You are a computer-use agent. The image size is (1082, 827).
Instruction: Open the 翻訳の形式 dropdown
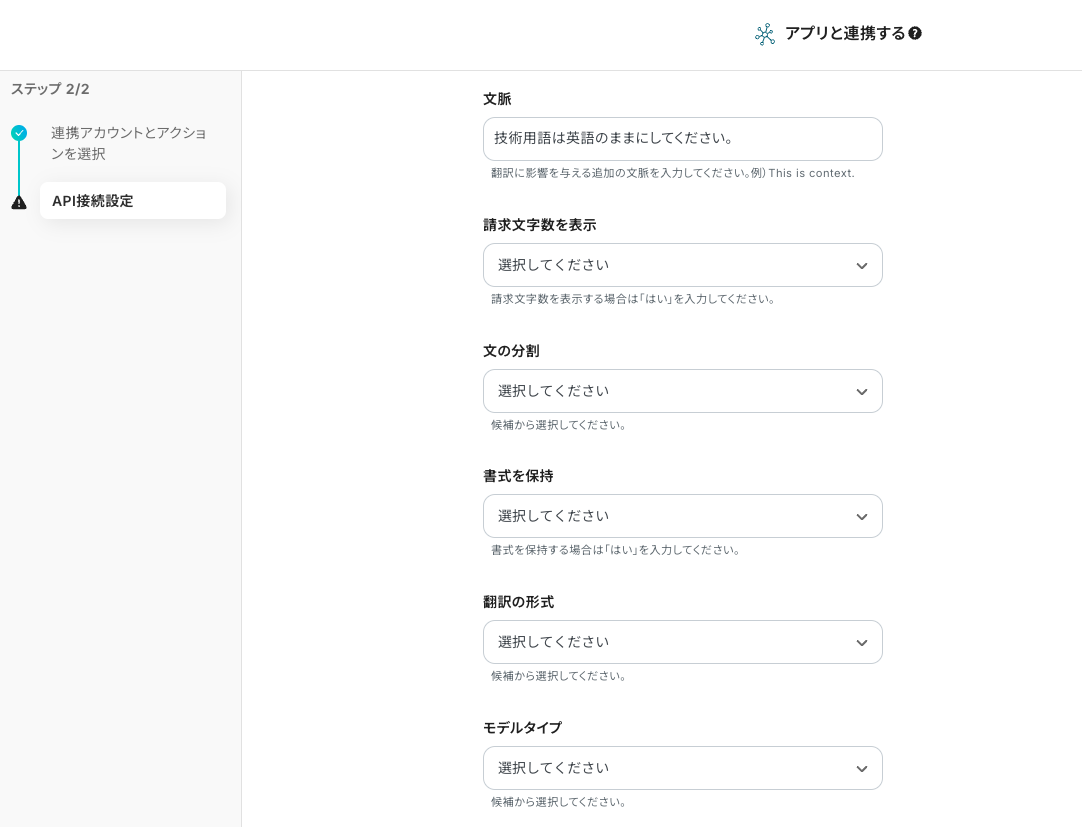point(670,643)
